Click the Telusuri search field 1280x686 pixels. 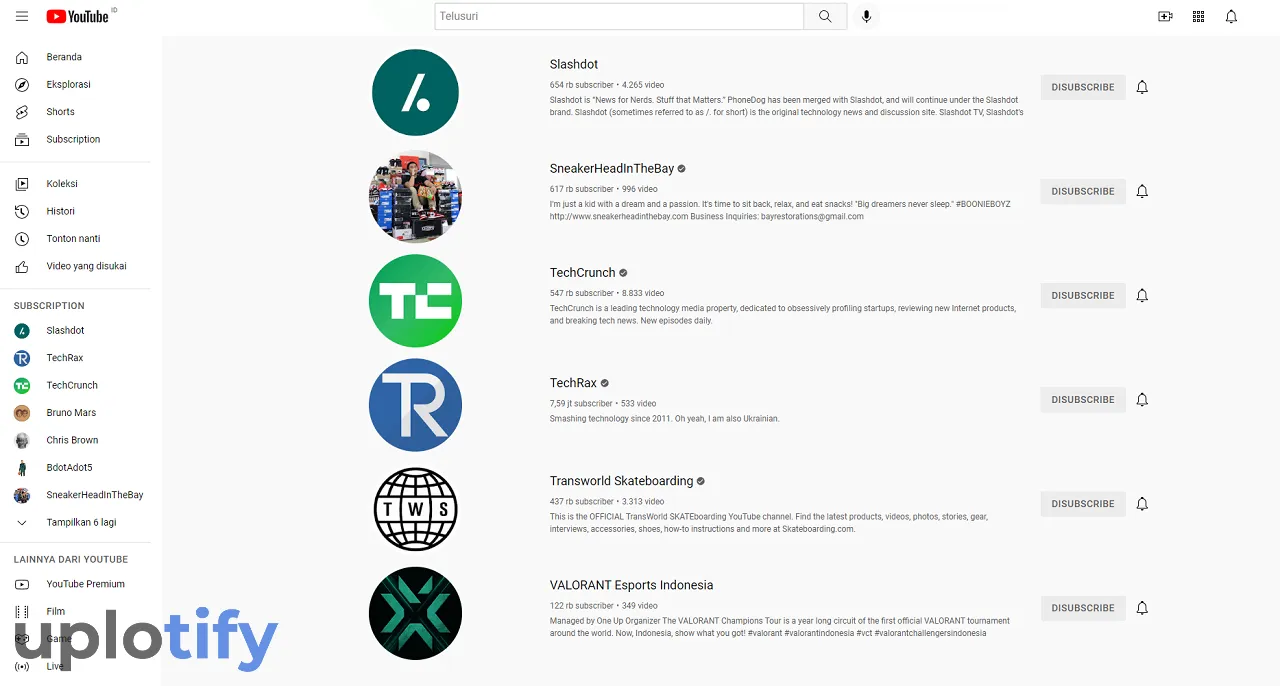[619, 17]
